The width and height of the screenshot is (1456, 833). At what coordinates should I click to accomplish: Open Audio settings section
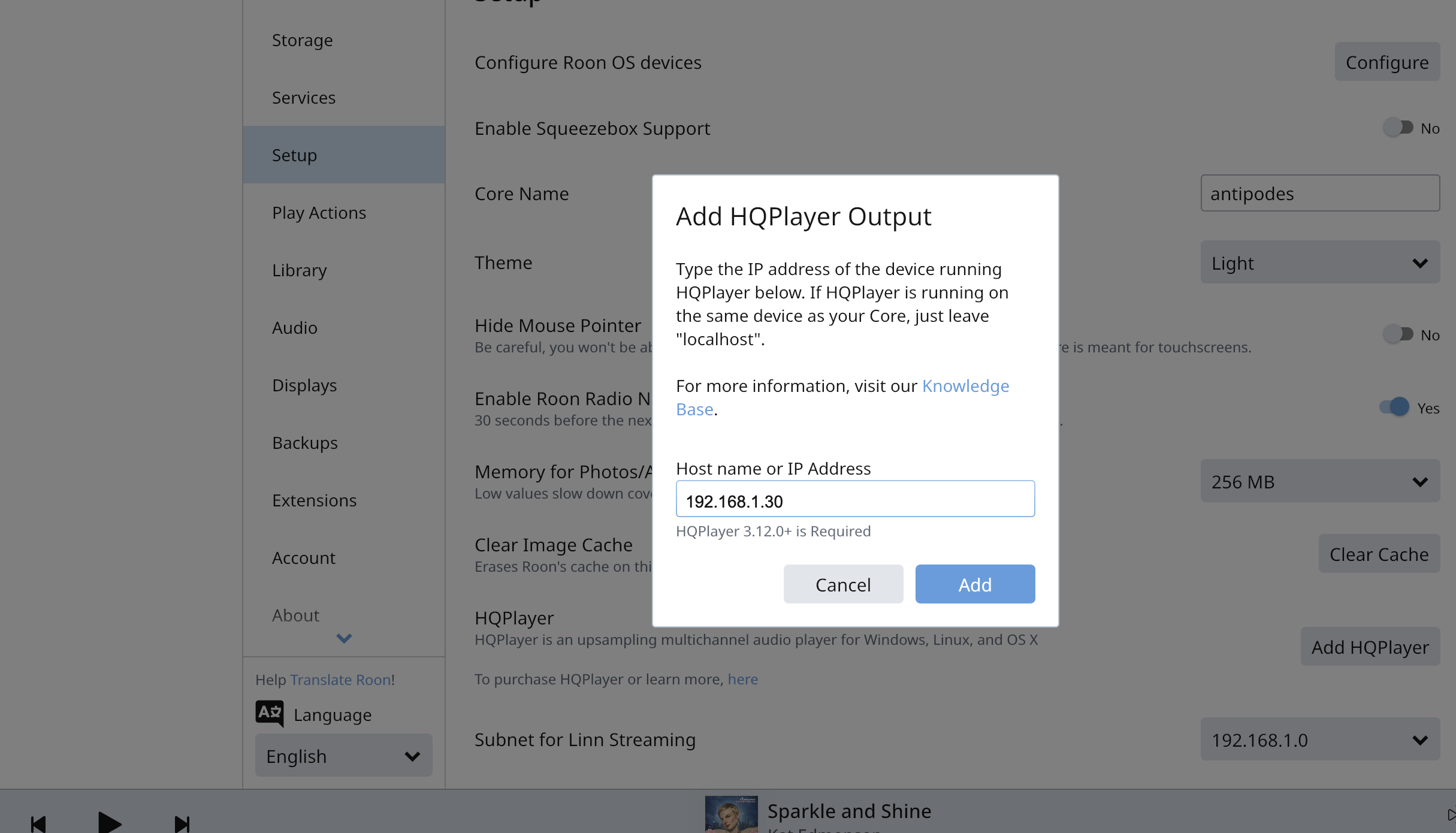344,328
